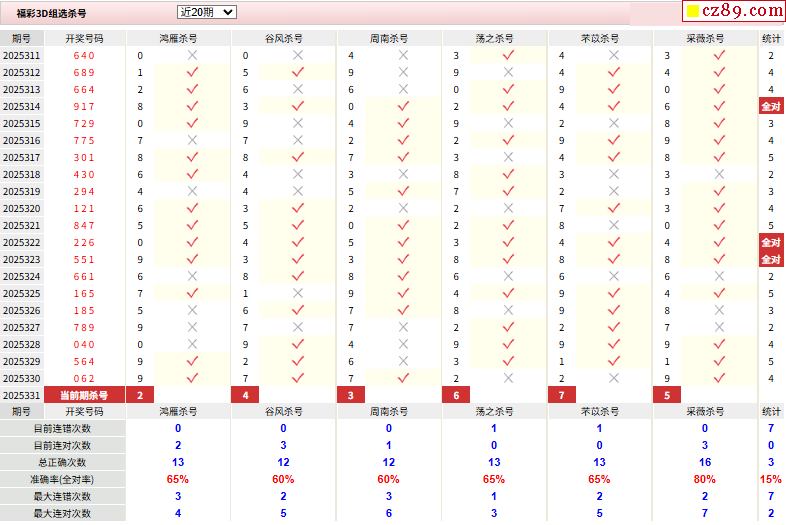Select the red 当前期杀号 label
Image resolution: width=786 pixels, height=525 pixels.
point(84,395)
